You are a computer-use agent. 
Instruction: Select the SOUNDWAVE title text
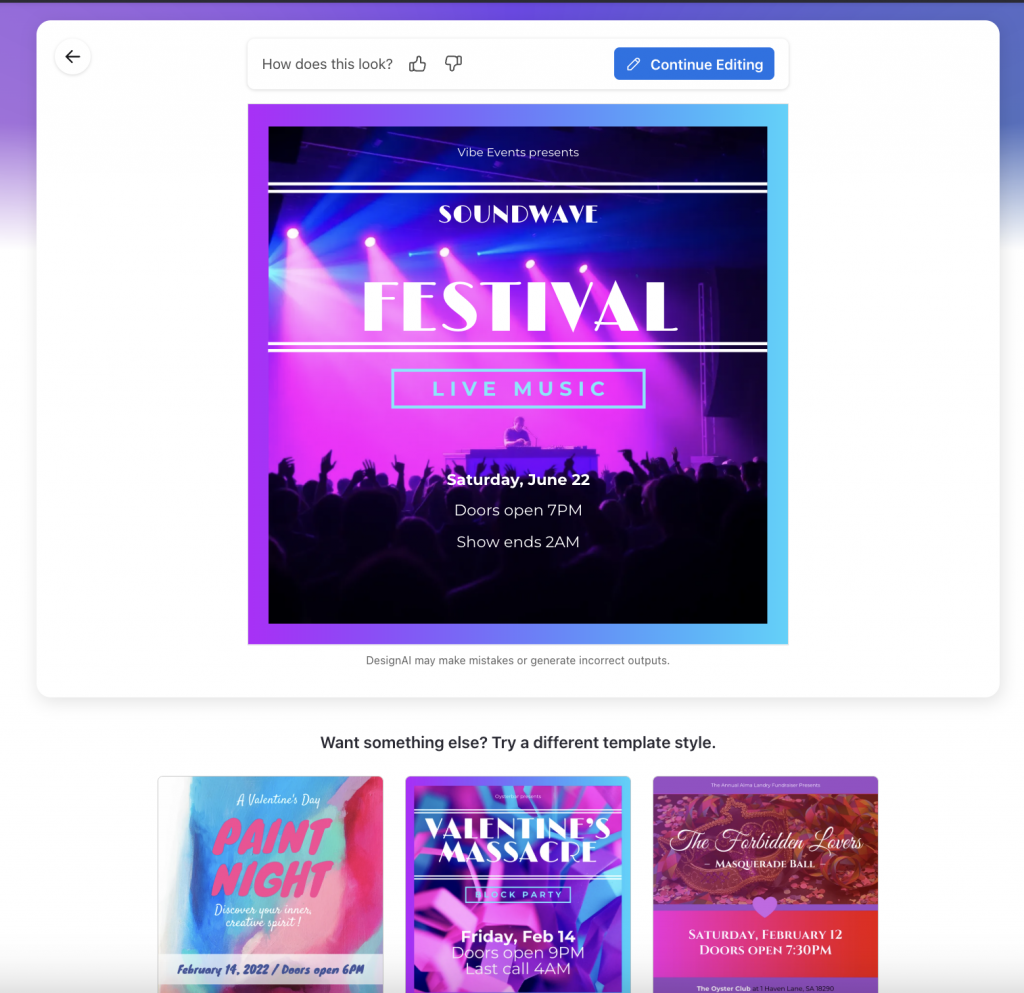tap(517, 213)
